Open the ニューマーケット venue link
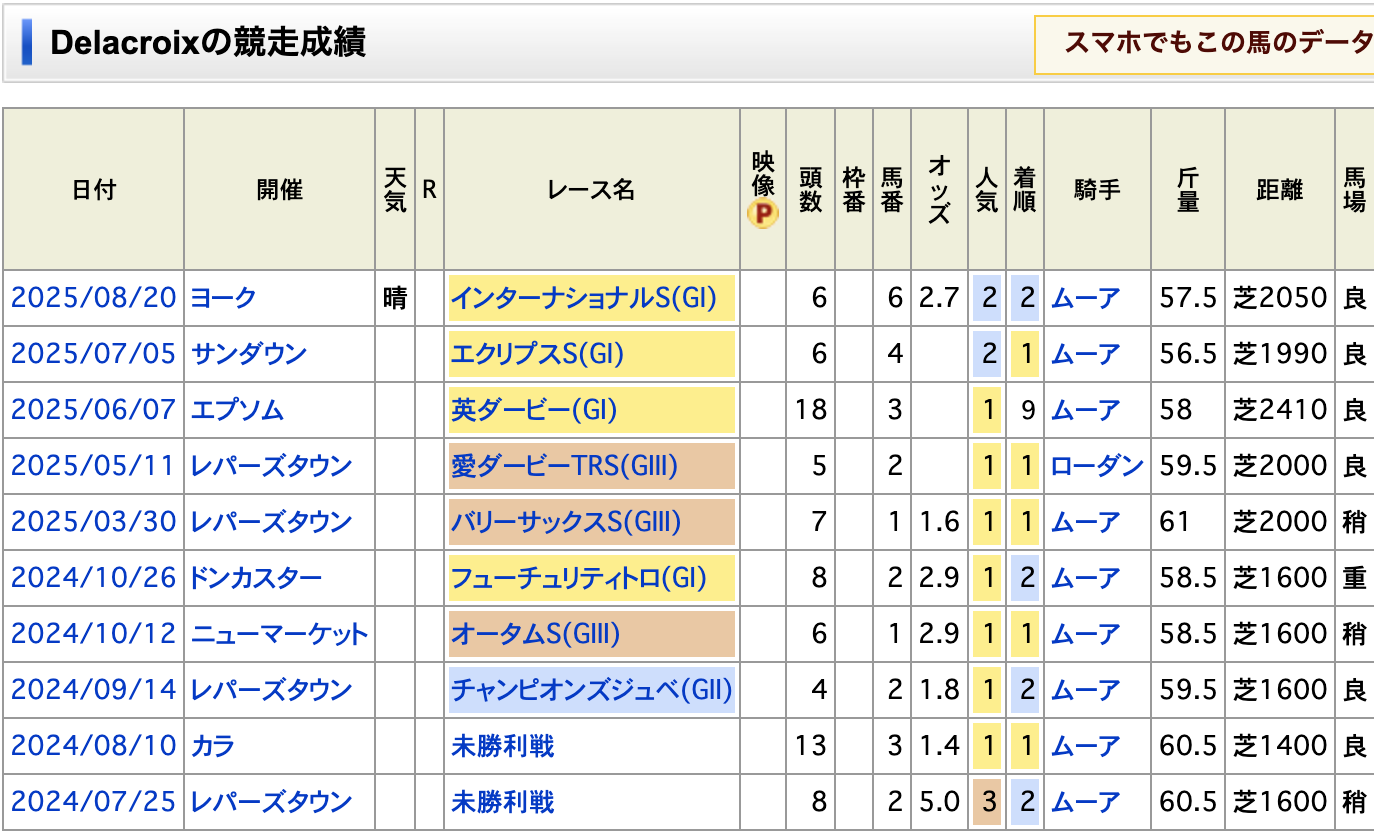 [279, 634]
